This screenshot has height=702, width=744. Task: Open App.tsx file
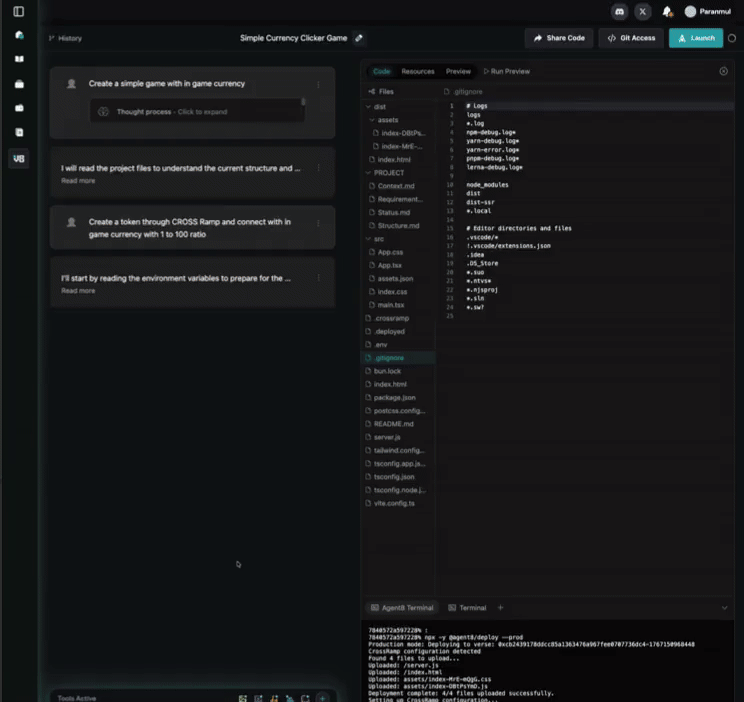pos(390,265)
